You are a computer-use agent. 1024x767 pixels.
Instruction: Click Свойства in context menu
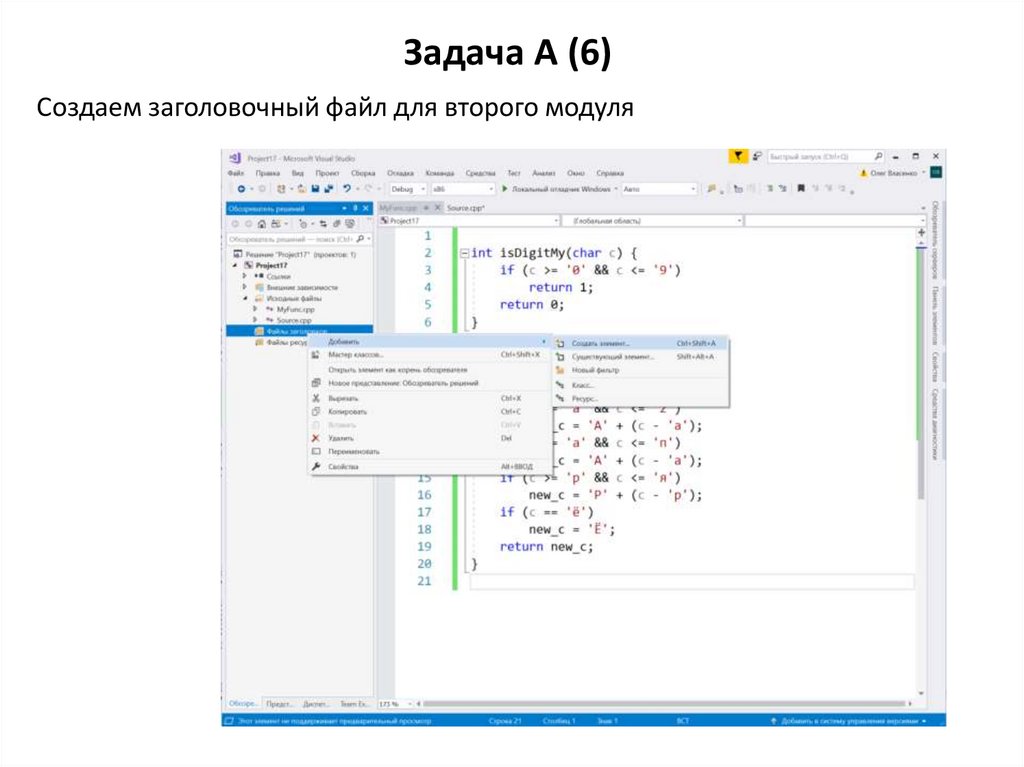(x=430, y=466)
